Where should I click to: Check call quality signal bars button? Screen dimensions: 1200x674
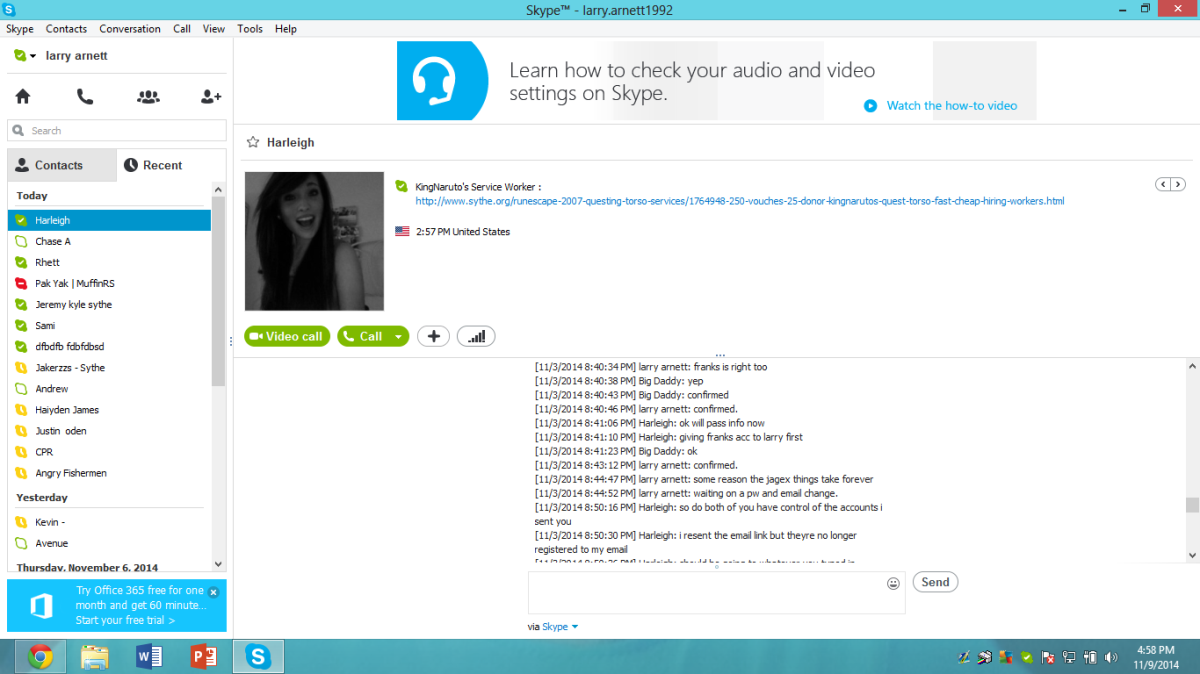tap(476, 336)
